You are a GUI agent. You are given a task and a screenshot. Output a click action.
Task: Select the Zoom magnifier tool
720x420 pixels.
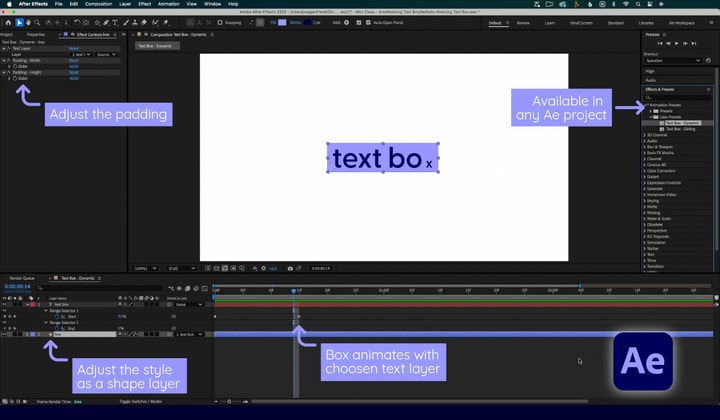37,22
